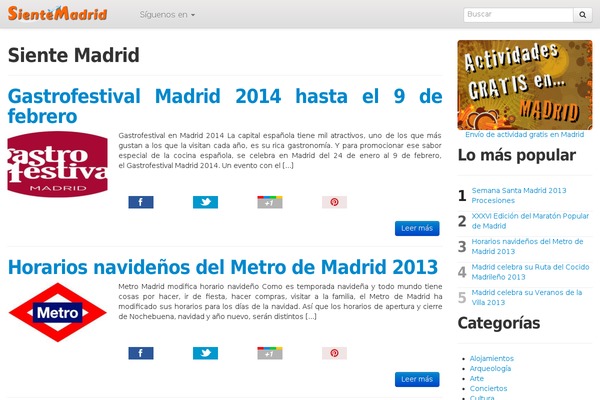The image size is (600, 400).
Task: Click the Categorías heading
Action: 499,323
